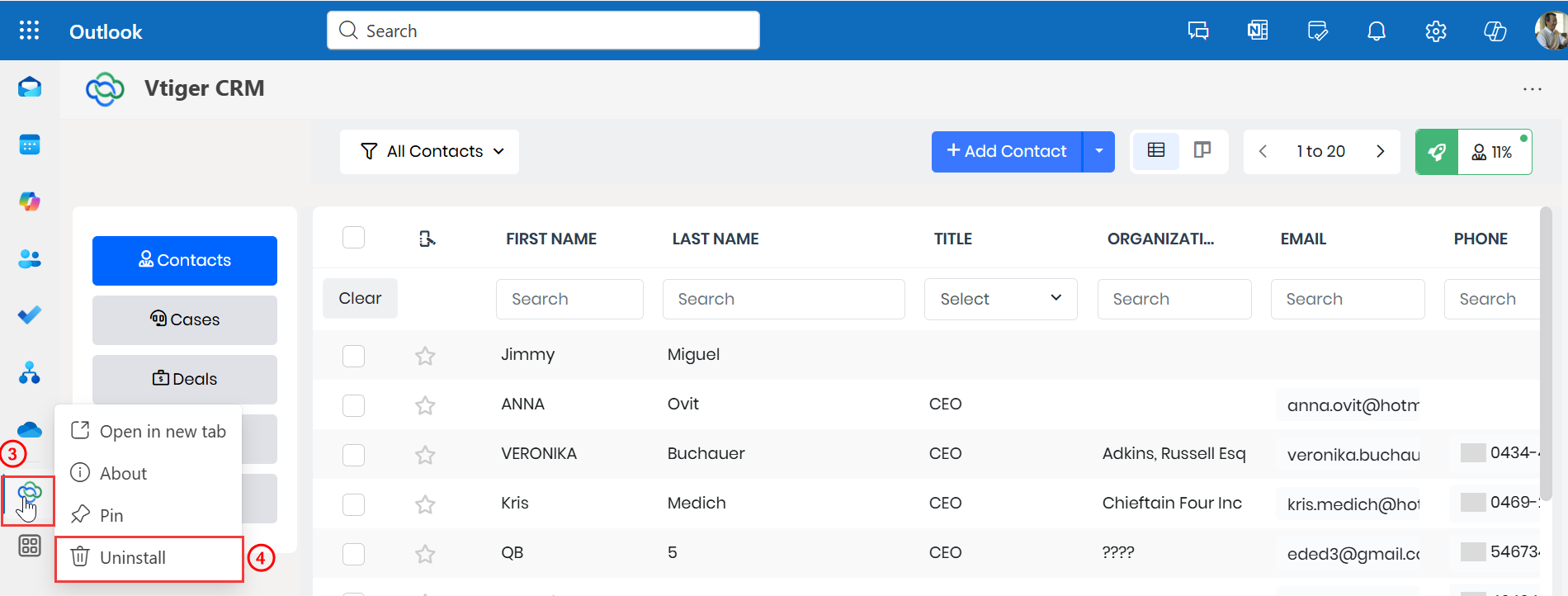Open Outlook settings gear
1568x596 pixels.
pos(1436,31)
